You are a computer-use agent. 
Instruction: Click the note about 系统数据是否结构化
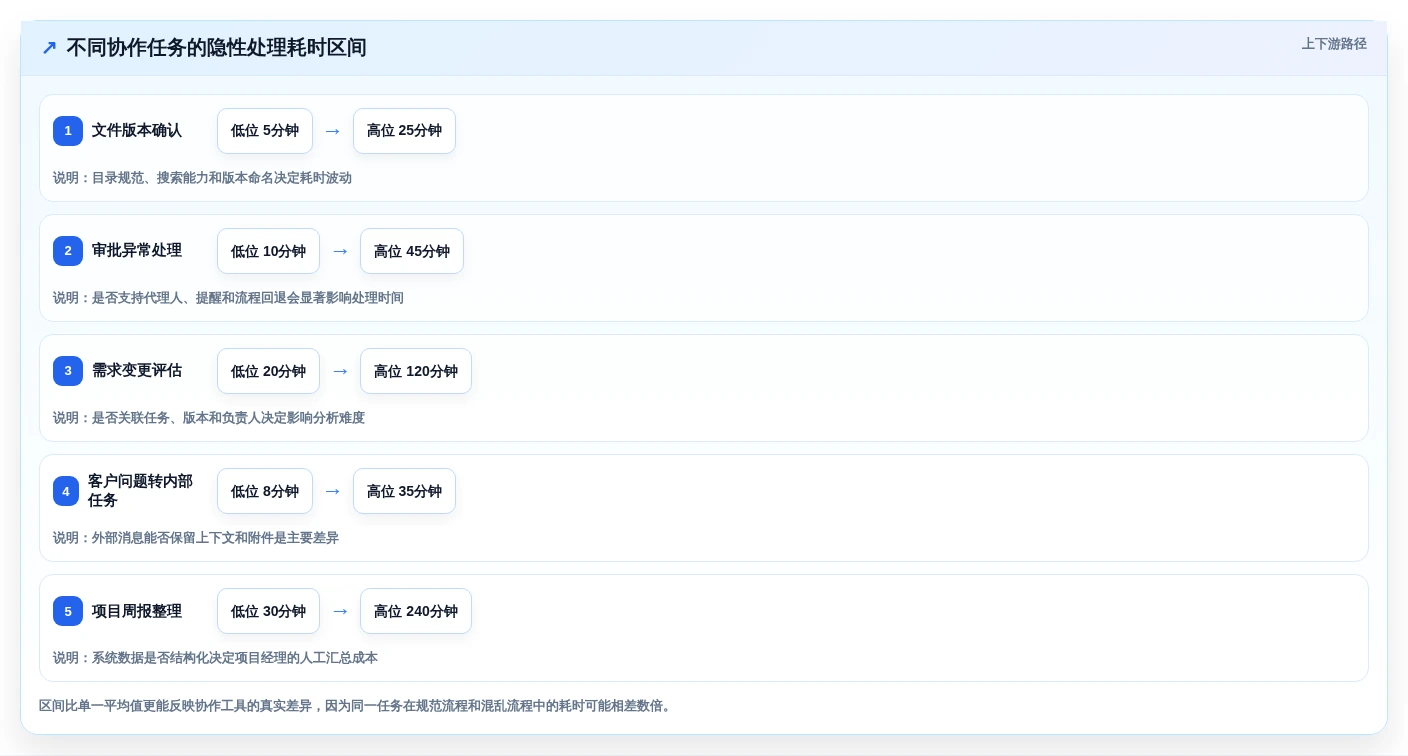pyautogui.click(x=215, y=658)
